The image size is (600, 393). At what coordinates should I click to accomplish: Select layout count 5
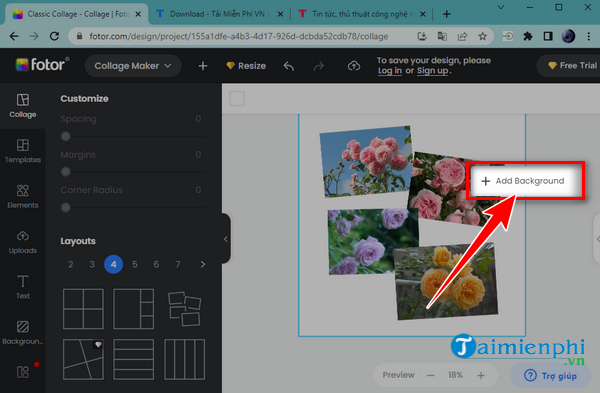click(135, 264)
